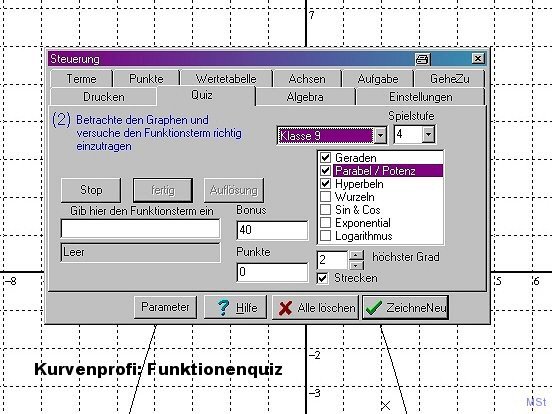552x414 pixels.
Task: Toggle the Strecken checkbox
Action: coord(322,278)
